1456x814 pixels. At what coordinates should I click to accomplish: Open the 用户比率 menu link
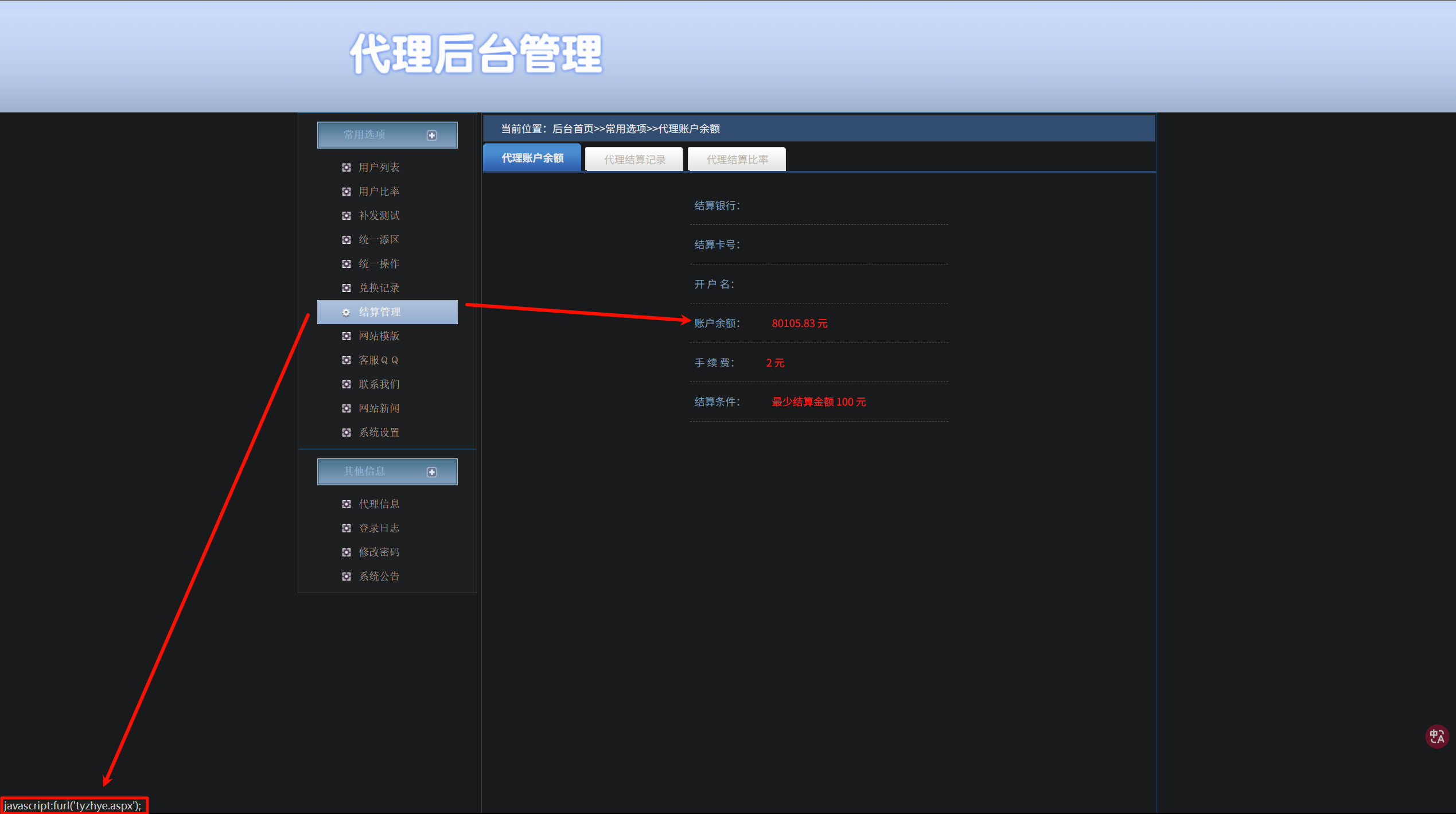click(379, 192)
